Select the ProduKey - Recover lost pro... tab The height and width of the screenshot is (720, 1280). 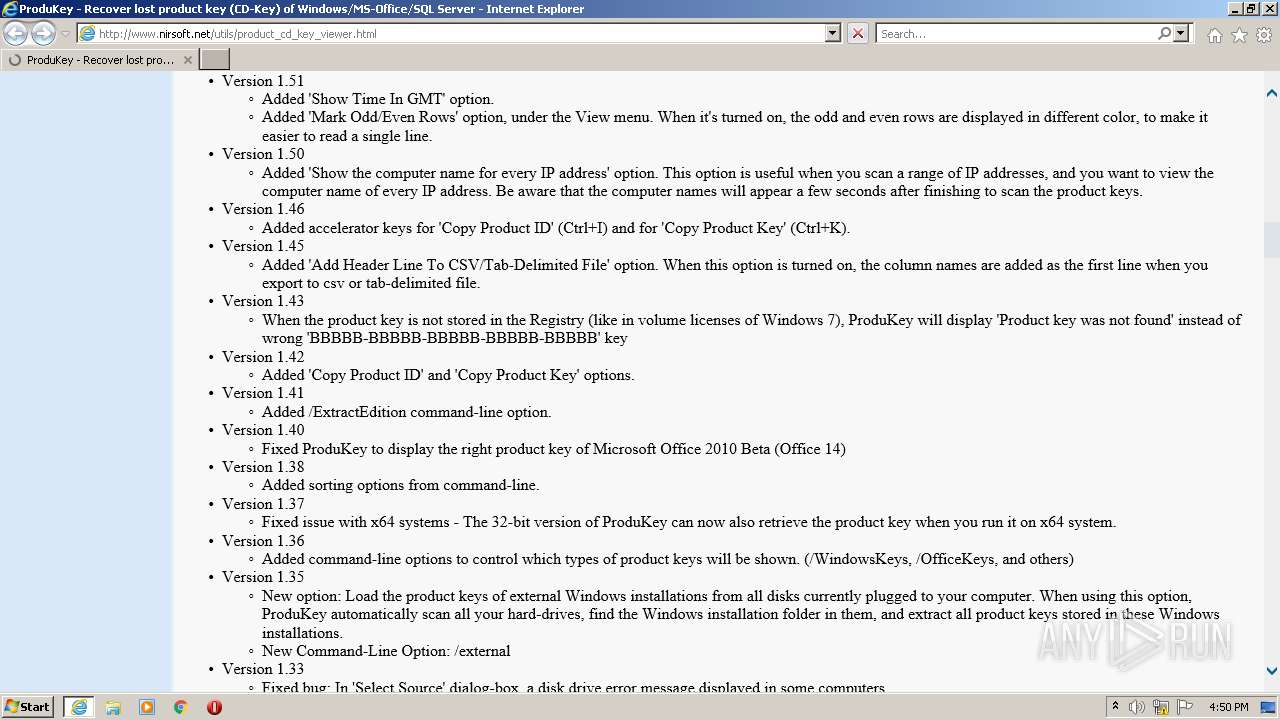coord(100,60)
